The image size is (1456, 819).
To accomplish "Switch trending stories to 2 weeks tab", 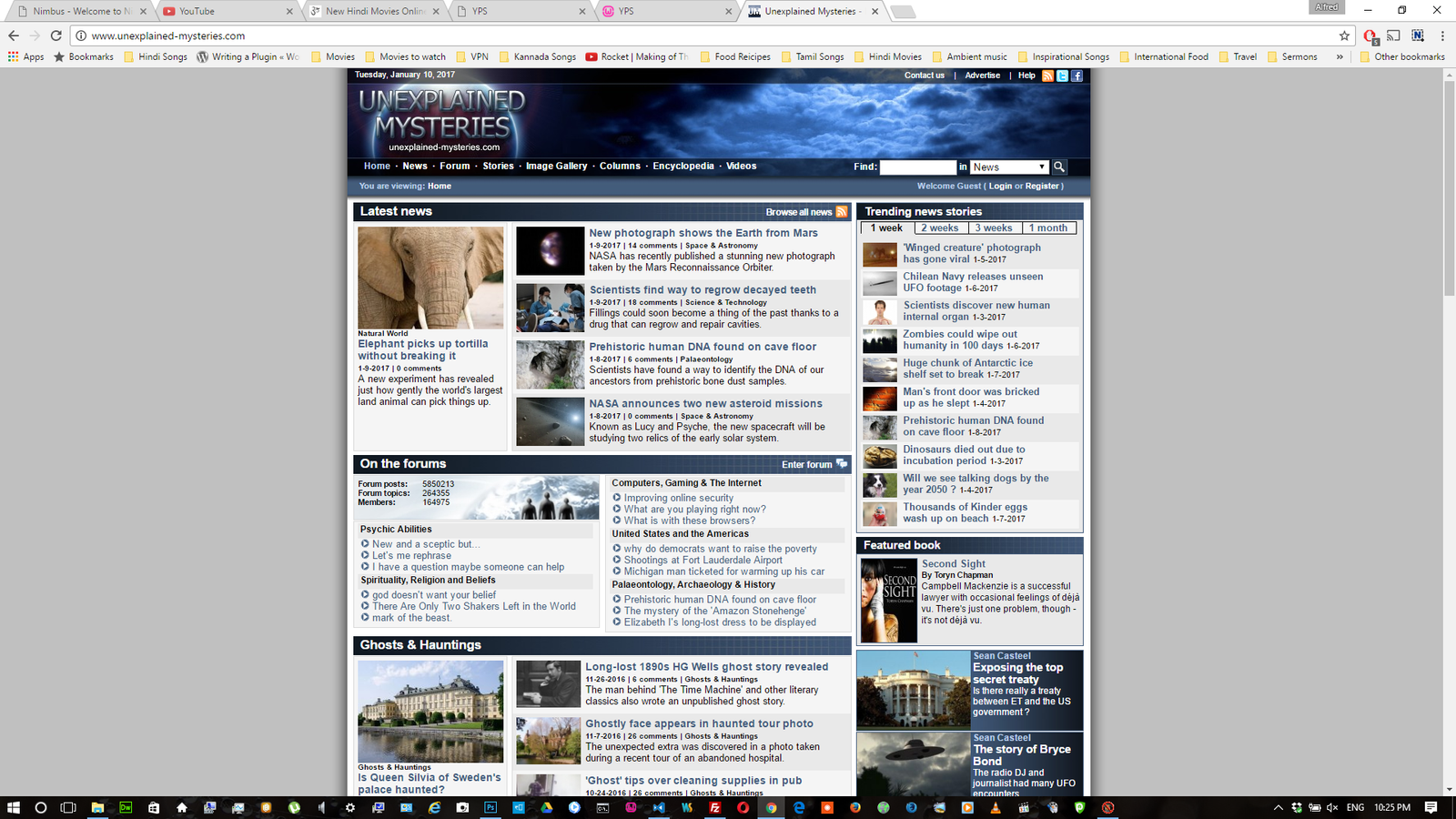I will (939, 228).
